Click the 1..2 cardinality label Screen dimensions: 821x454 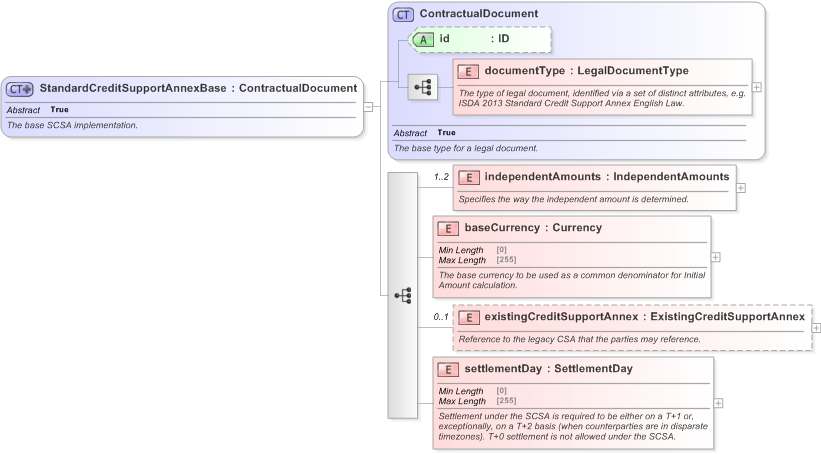pyautogui.click(x=441, y=177)
